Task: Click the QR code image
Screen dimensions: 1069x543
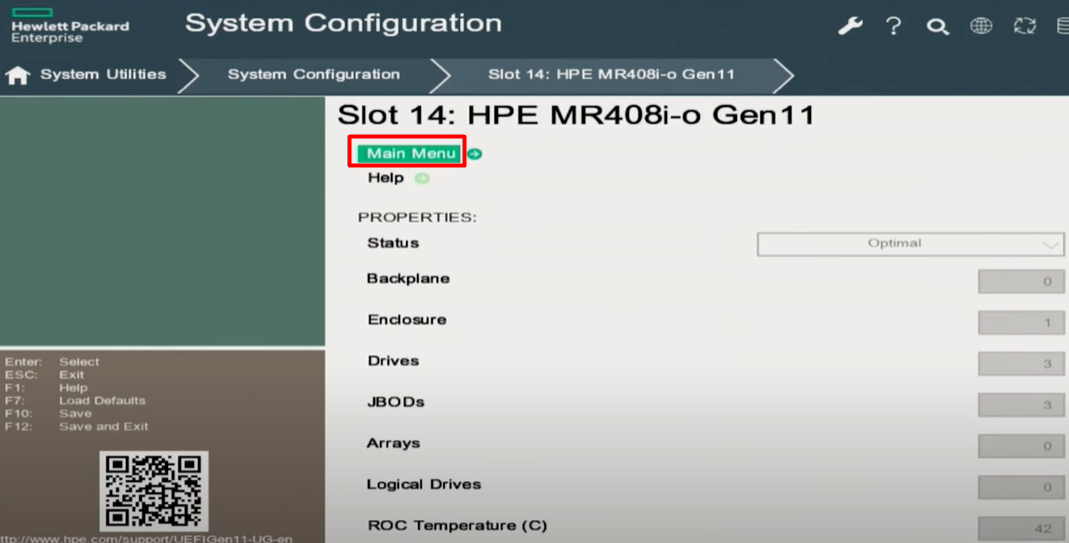Action: point(154,491)
